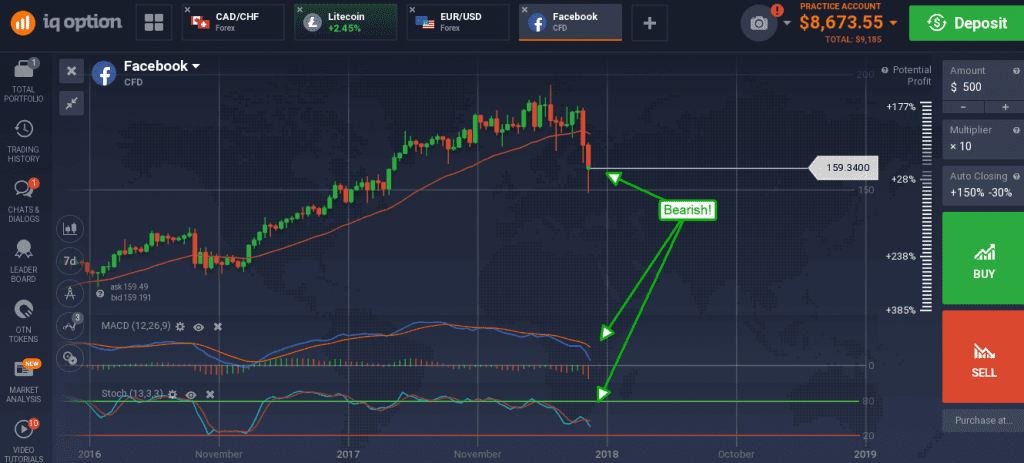Expand the Facebook asset dropdown arrow

[x=195, y=66]
